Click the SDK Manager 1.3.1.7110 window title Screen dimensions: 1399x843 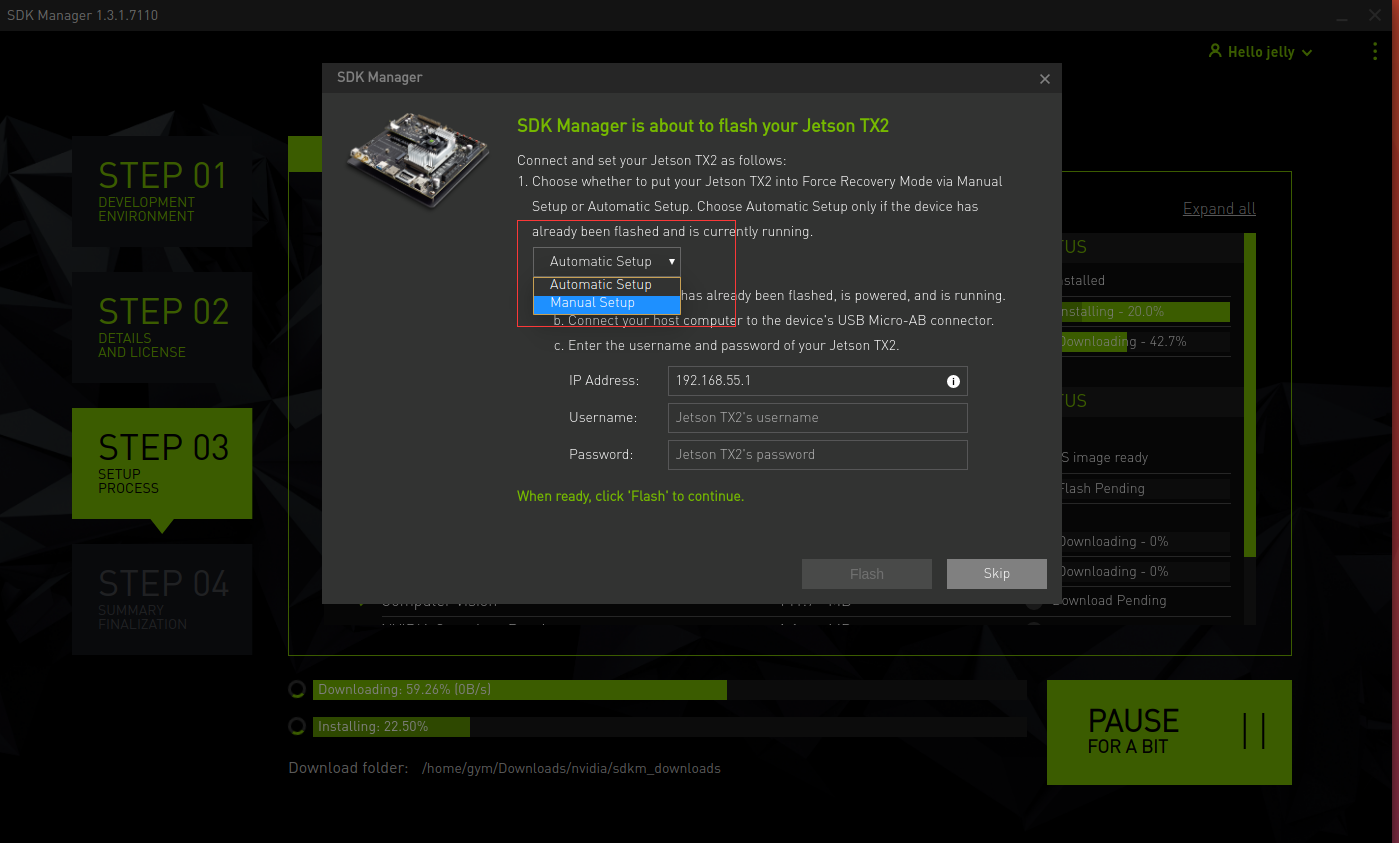(83, 15)
